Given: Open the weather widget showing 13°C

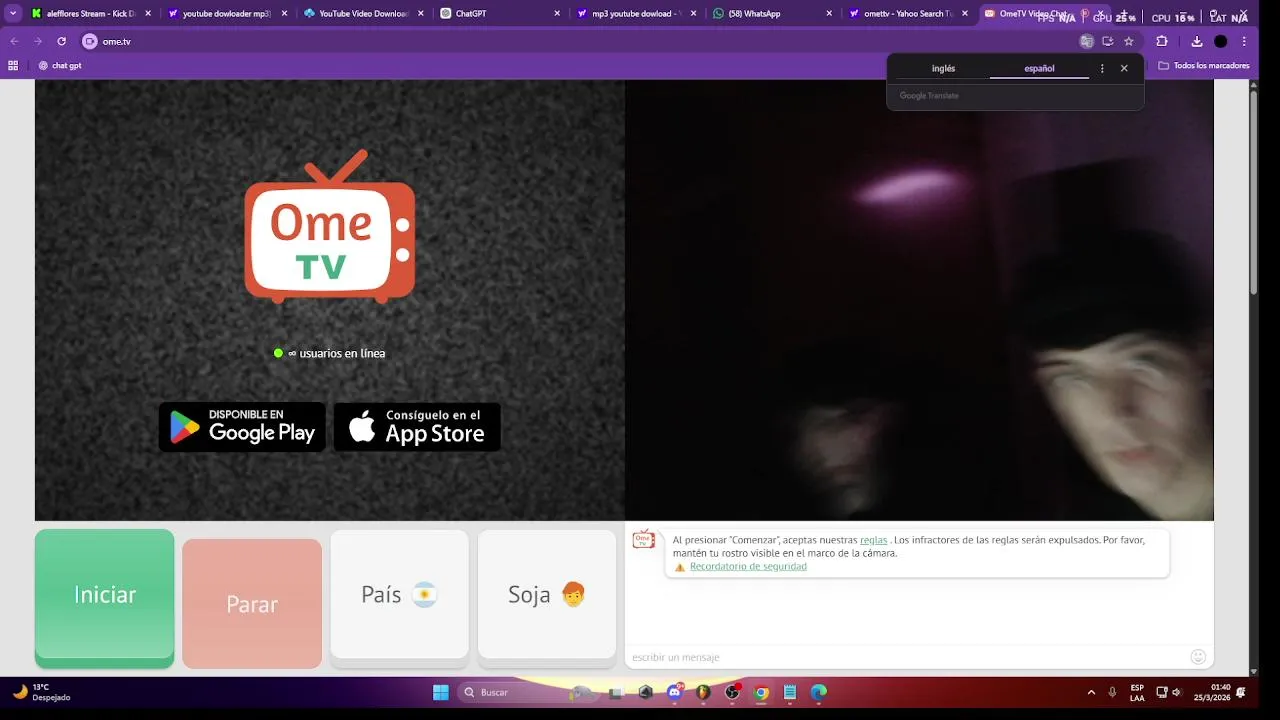Looking at the screenshot, I should point(42,692).
